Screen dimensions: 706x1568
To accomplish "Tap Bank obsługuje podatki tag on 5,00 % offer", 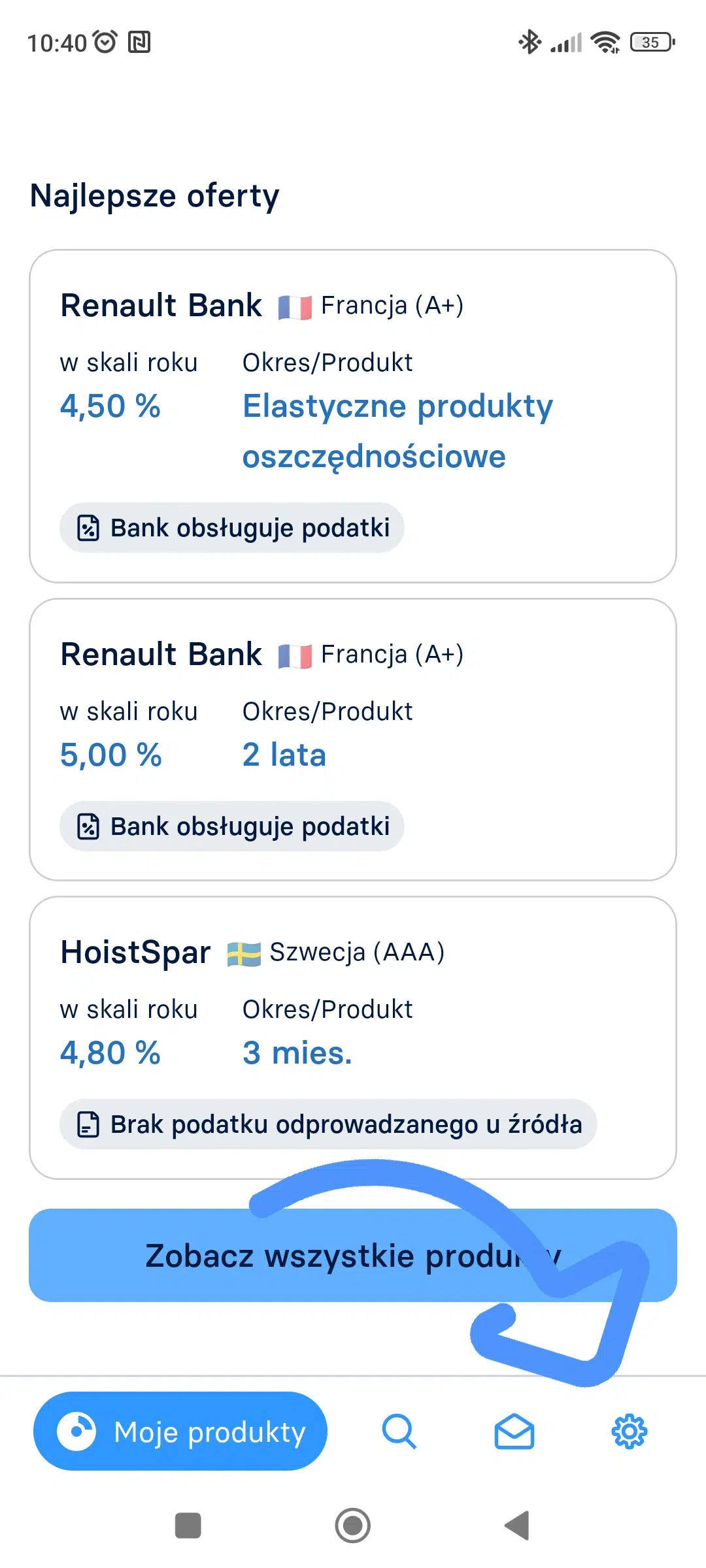I will tap(232, 826).
